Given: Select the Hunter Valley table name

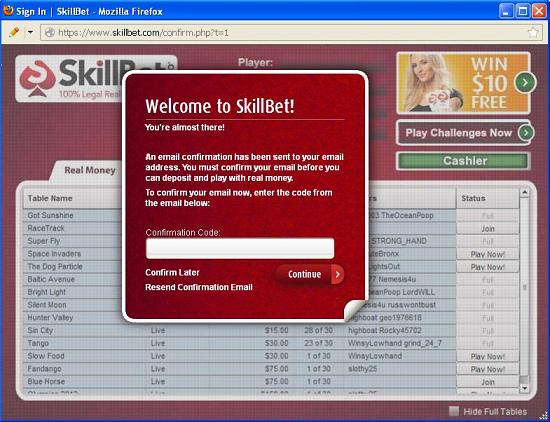Looking at the screenshot, I should pyautogui.click(x=50, y=318).
